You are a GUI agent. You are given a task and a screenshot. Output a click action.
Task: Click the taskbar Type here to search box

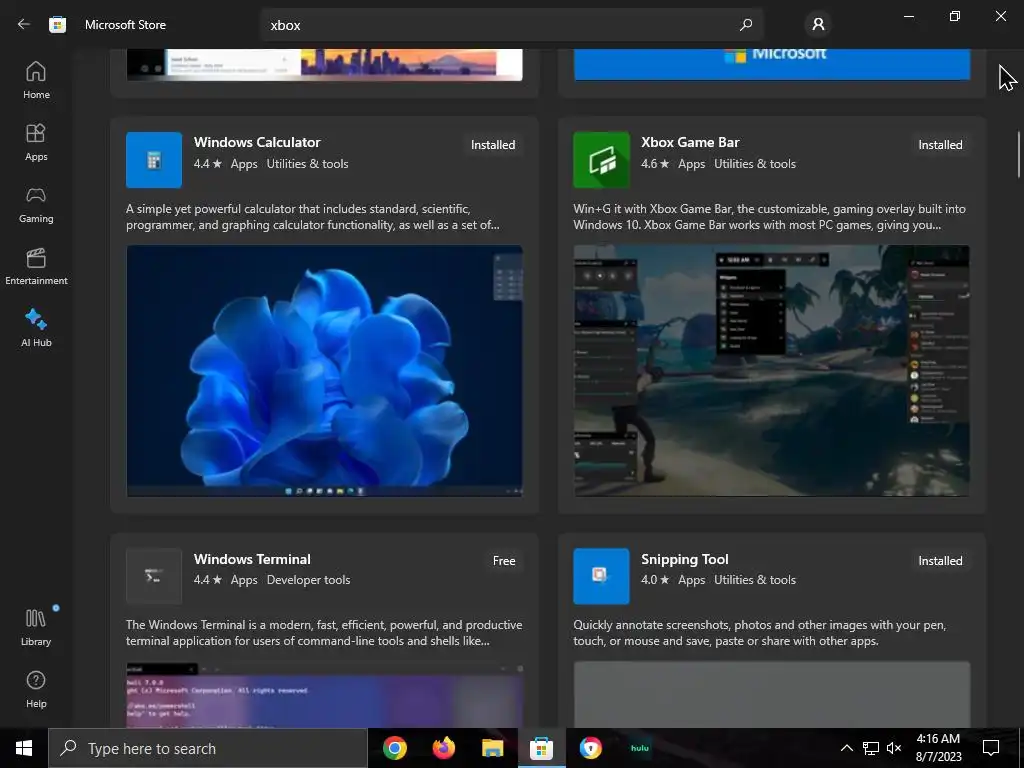point(208,748)
